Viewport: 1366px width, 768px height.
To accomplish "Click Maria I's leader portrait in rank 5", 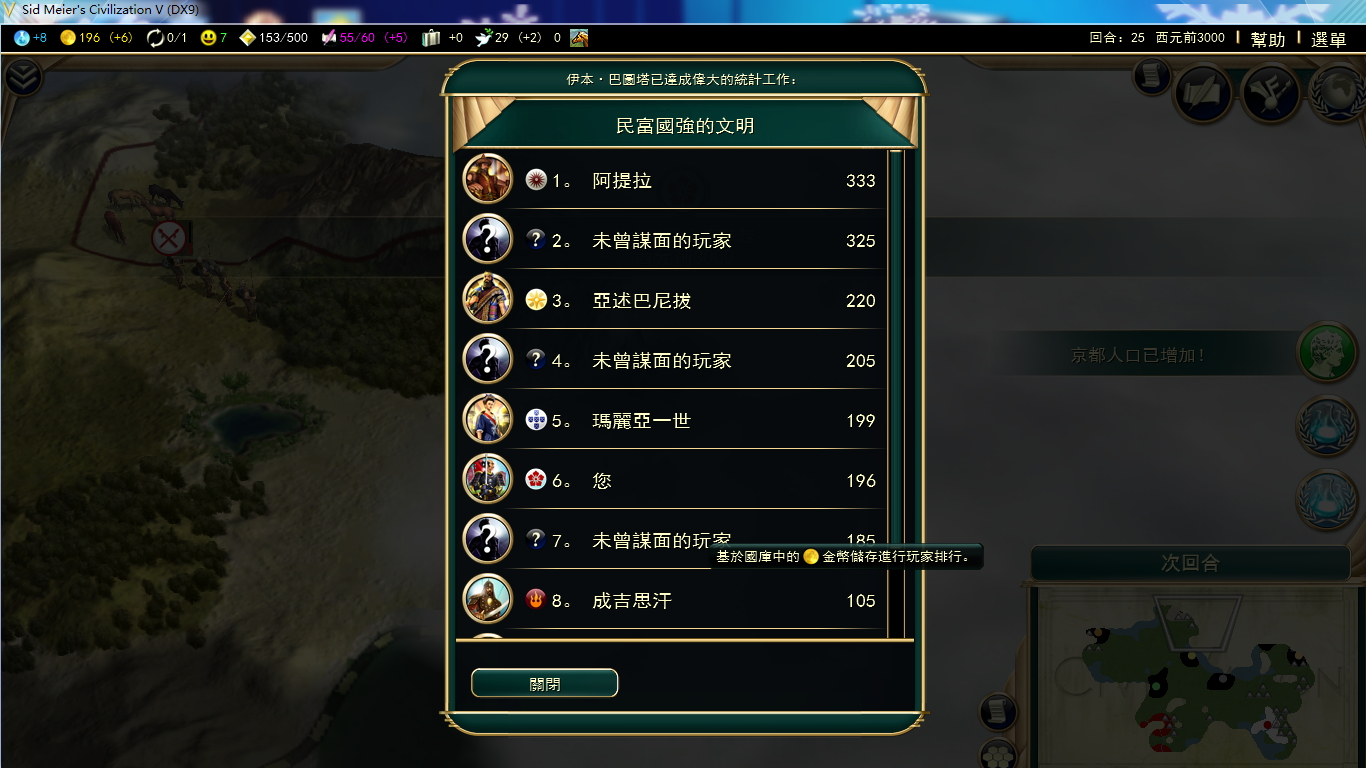I will [x=488, y=419].
